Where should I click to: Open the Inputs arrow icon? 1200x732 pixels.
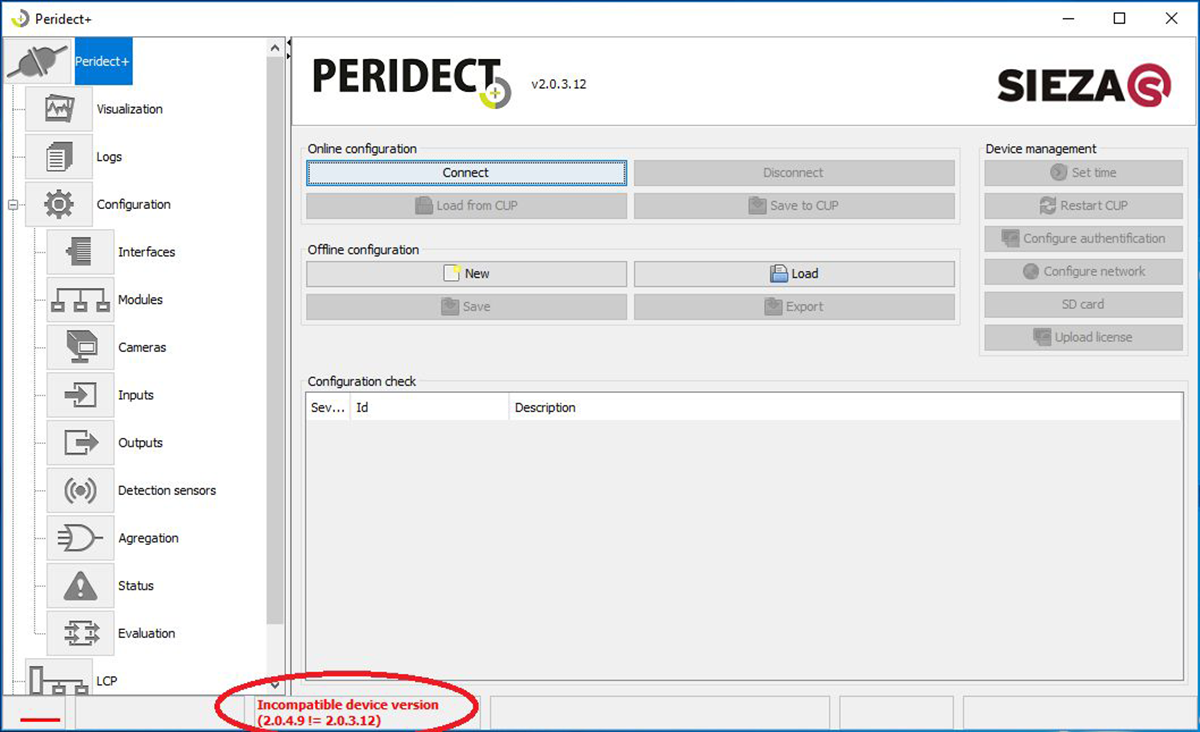80,395
